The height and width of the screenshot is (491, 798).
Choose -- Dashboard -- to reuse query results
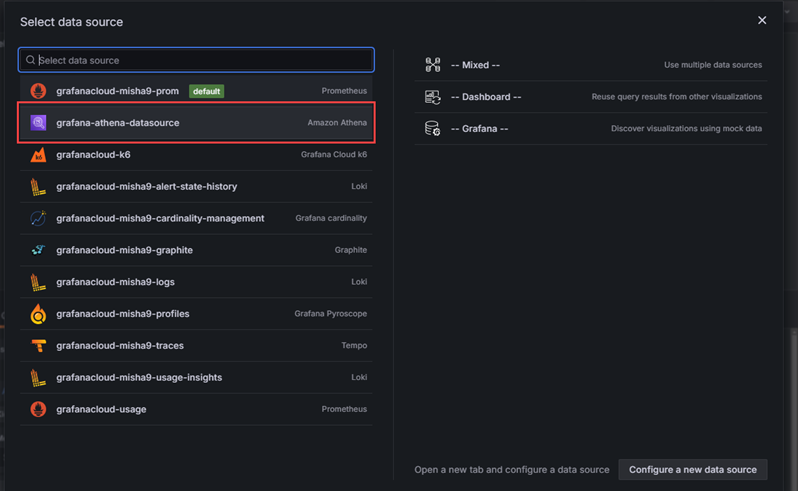[x=486, y=97]
